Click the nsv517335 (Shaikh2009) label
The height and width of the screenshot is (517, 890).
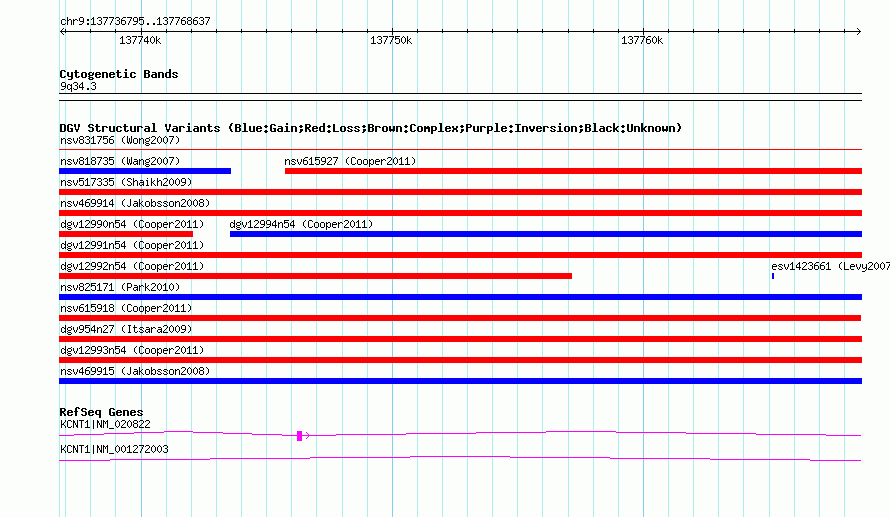pyautogui.click(x=126, y=182)
